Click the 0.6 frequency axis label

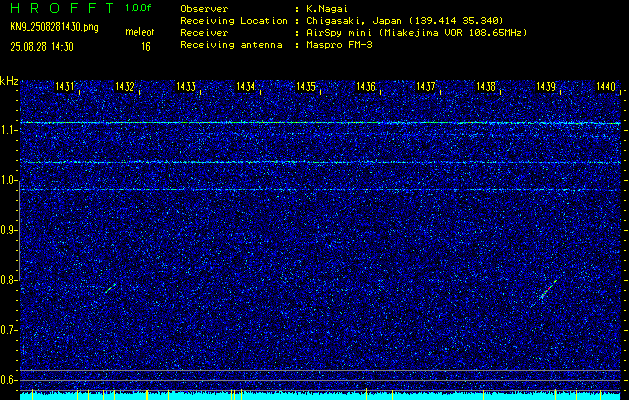[8, 380]
